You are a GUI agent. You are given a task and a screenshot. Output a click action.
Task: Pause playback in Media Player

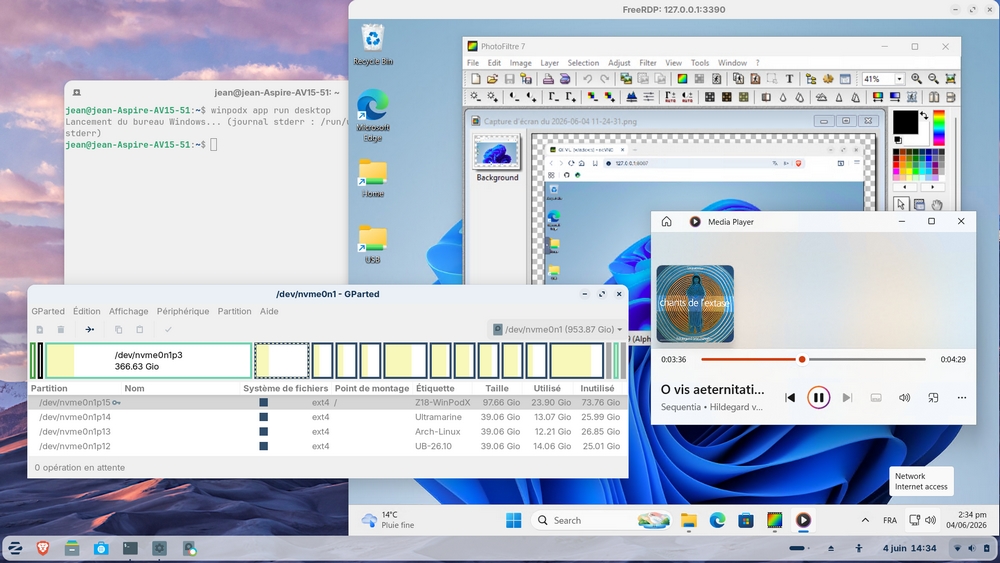(818, 398)
